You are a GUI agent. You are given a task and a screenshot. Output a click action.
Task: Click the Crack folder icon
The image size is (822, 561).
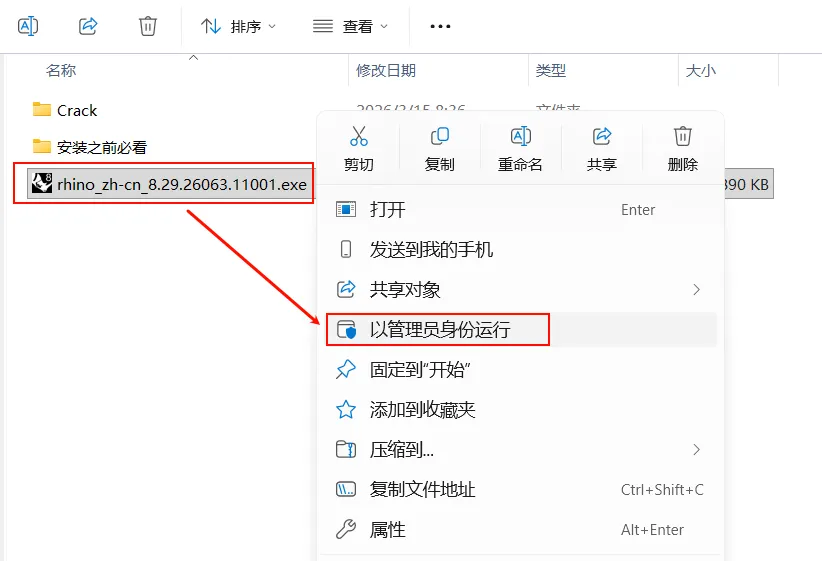click(x=41, y=110)
